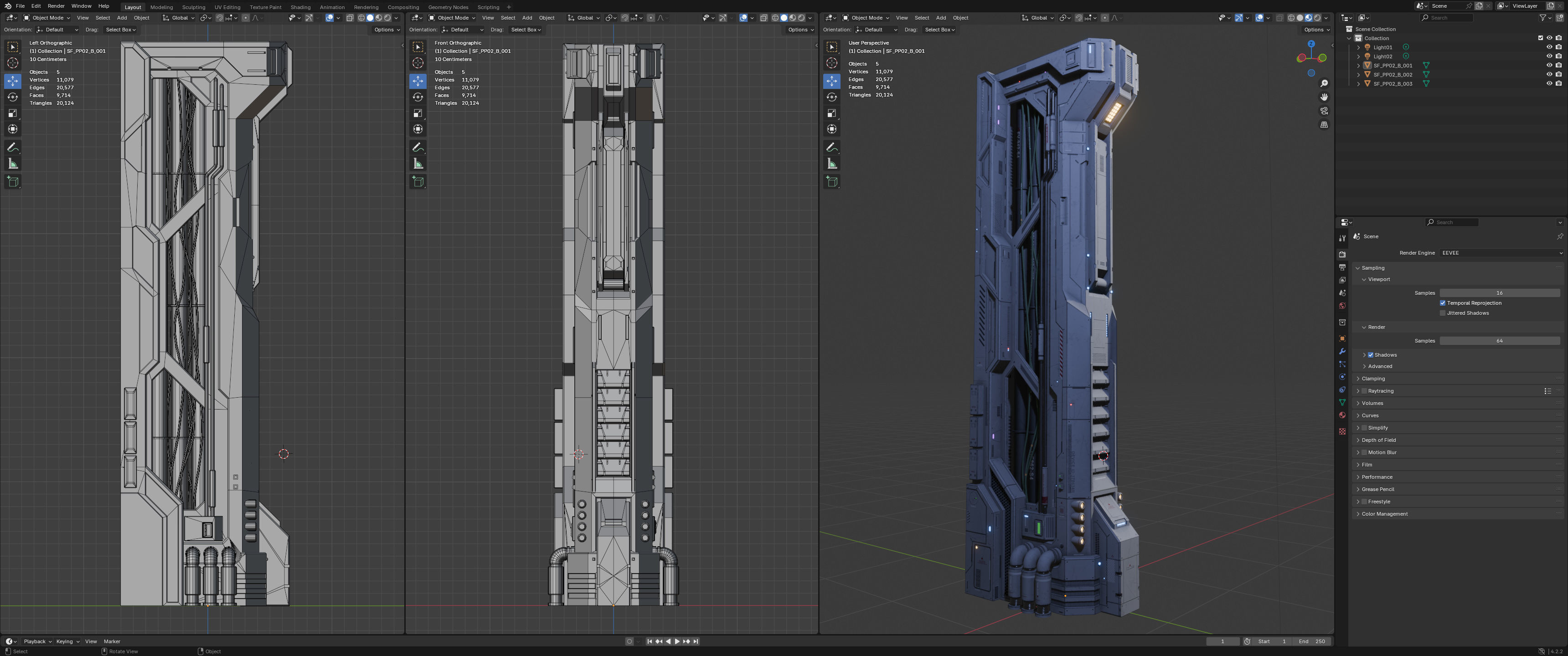Expand the Color Management panel

[1385, 513]
